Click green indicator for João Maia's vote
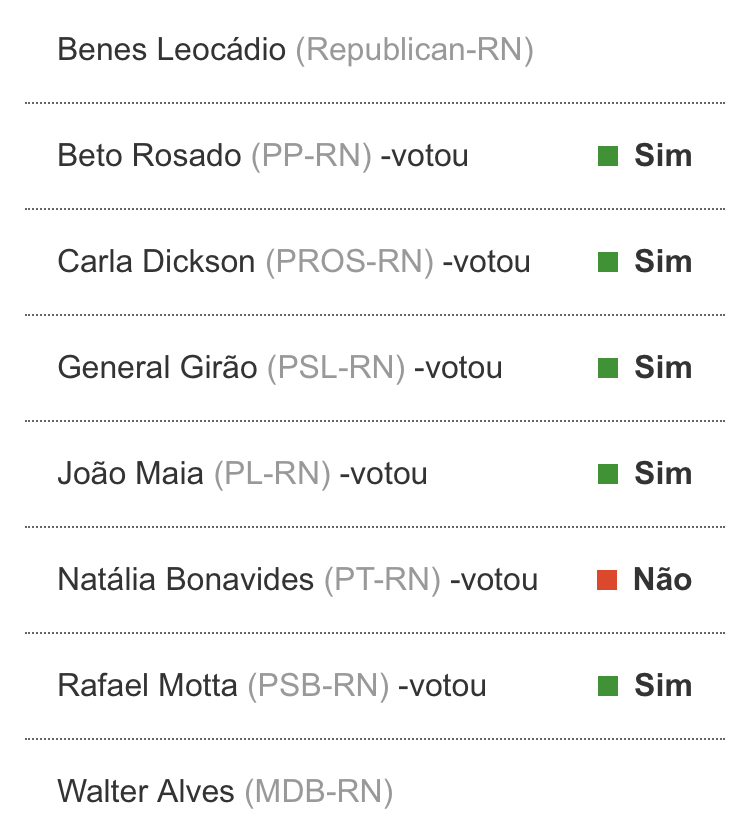This screenshot has width=753, height=839. click(x=607, y=474)
